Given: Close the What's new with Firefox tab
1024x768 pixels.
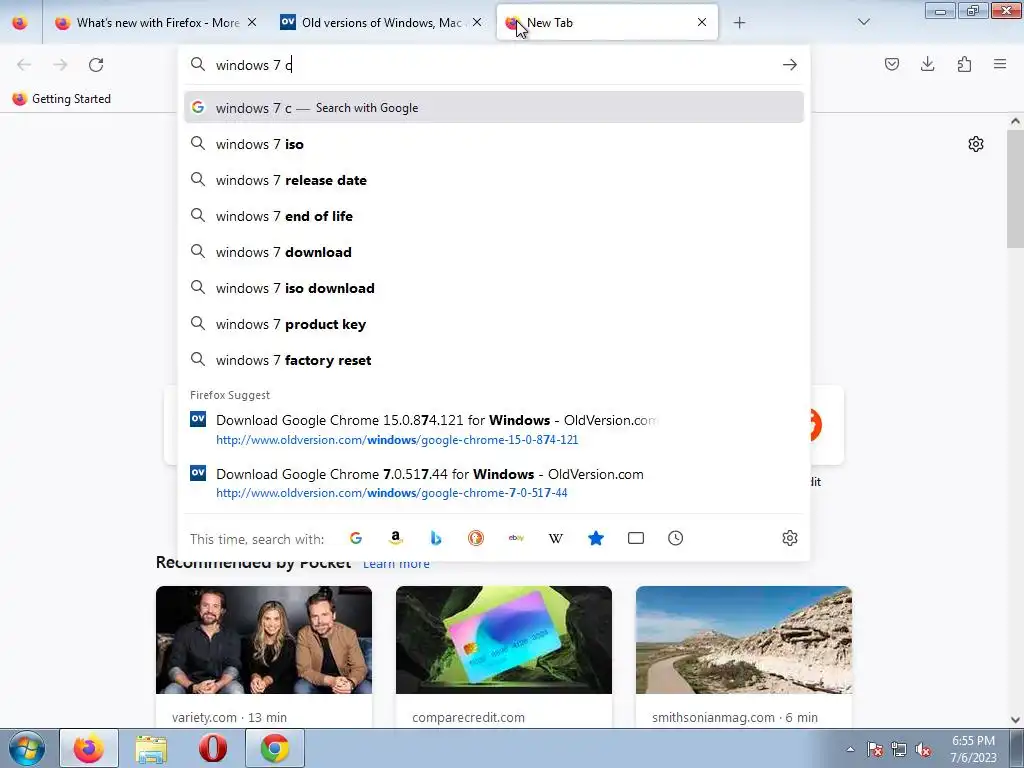Looking at the screenshot, I should (x=252, y=22).
